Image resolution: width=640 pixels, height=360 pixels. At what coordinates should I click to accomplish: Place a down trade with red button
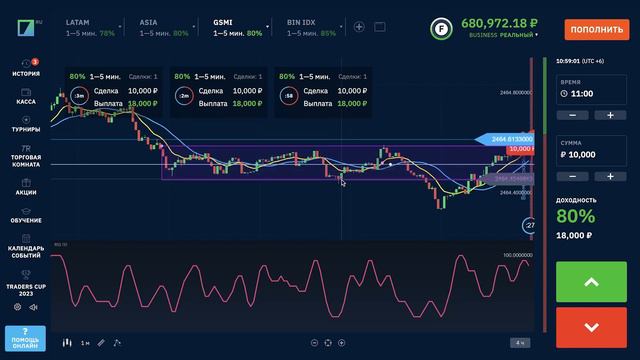(591, 327)
